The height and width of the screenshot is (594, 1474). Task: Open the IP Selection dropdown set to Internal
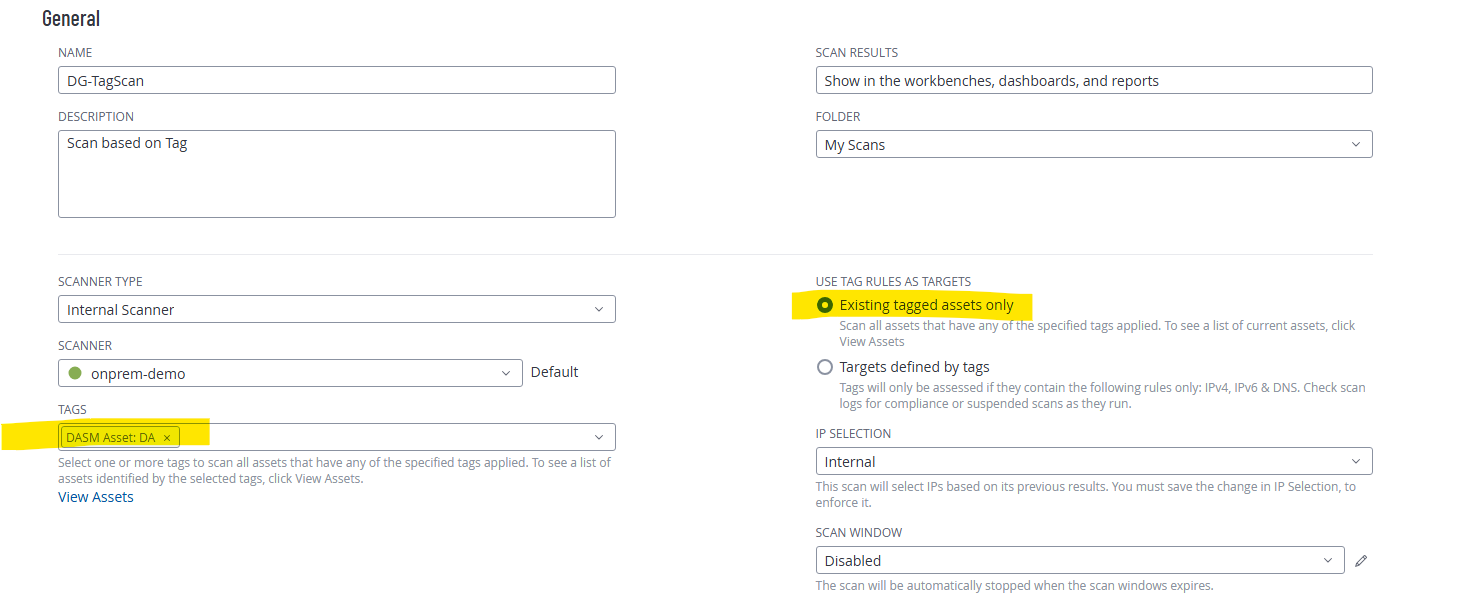coord(1093,462)
